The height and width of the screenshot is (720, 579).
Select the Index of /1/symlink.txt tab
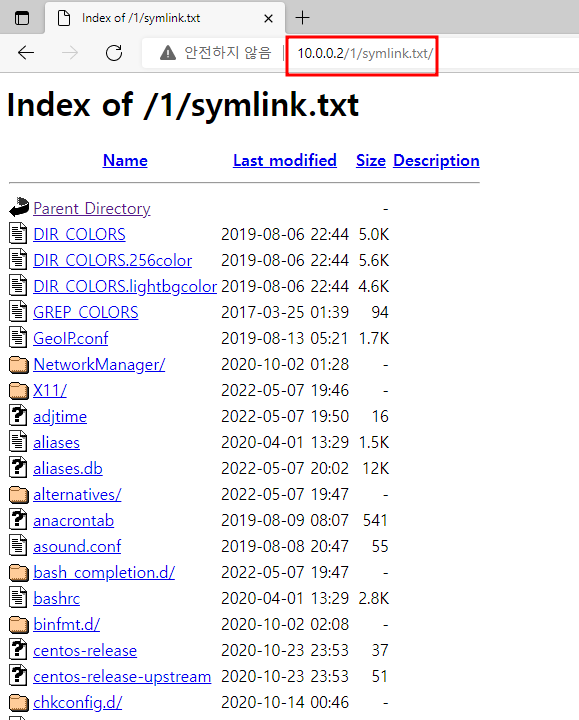165,18
